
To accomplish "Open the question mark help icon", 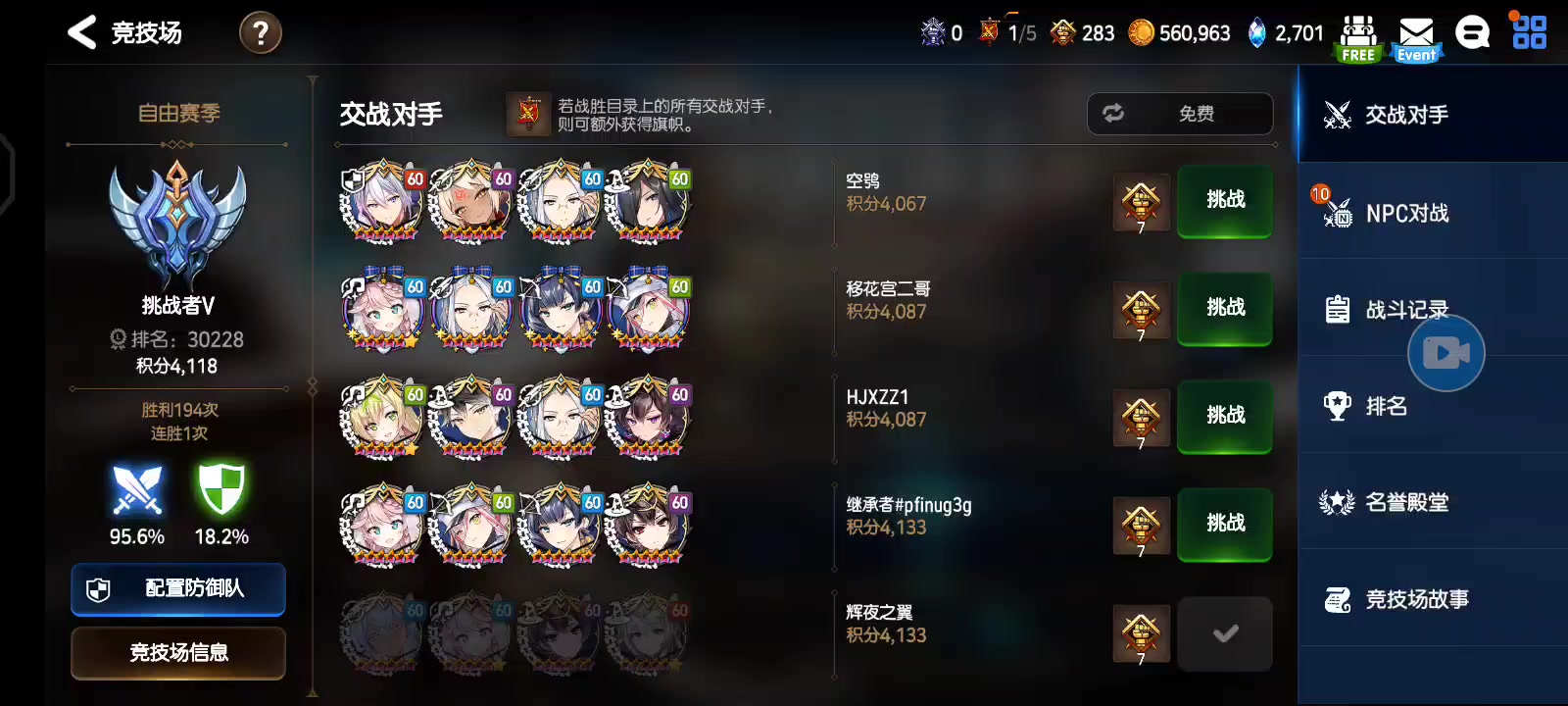I will [x=261, y=33].
